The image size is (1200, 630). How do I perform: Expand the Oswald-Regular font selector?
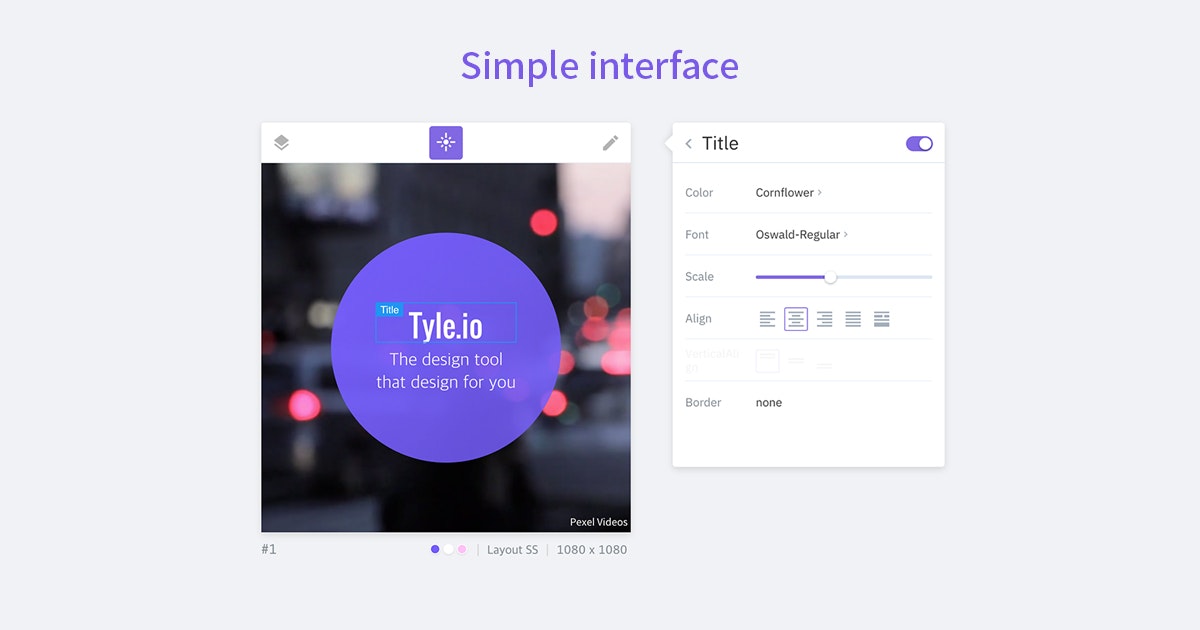tap(800, 234)
